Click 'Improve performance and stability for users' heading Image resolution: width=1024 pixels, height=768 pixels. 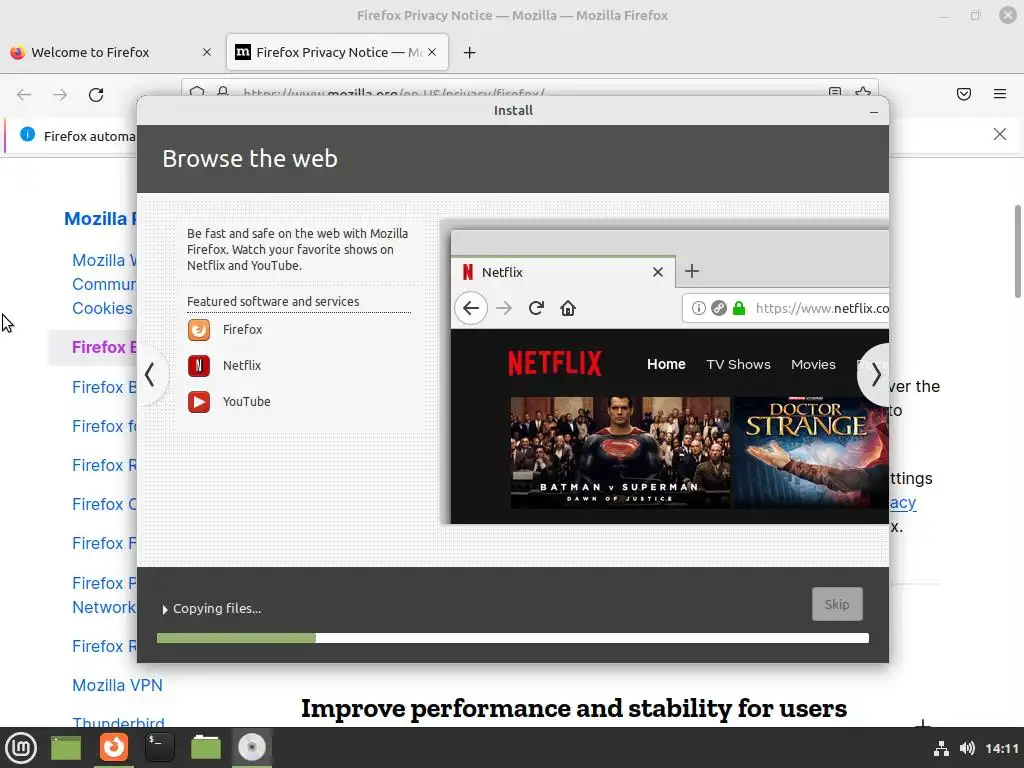click(x=574, y=709)
